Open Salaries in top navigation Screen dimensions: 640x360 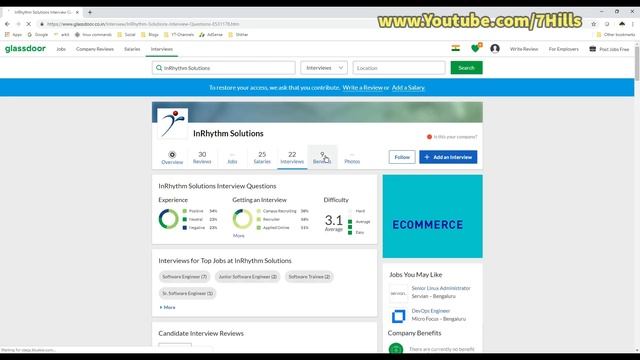pos(132,49)
